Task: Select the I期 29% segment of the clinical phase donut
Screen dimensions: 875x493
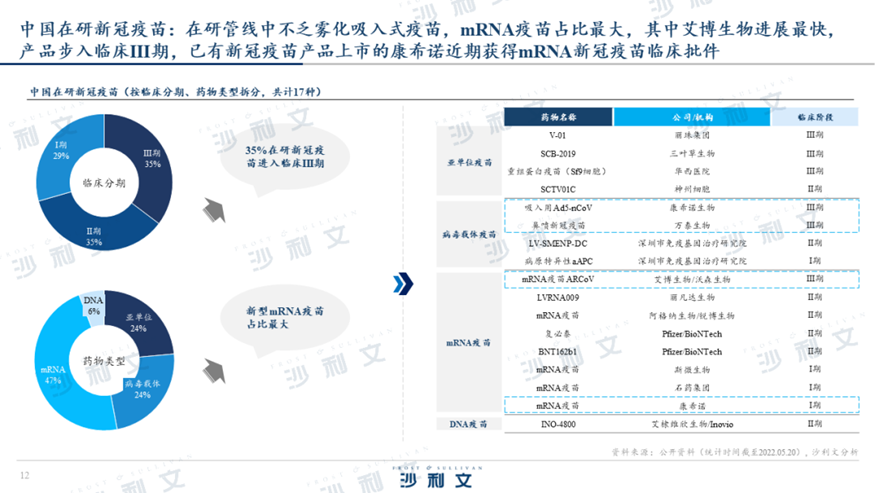Action: (x=62, y=151)
